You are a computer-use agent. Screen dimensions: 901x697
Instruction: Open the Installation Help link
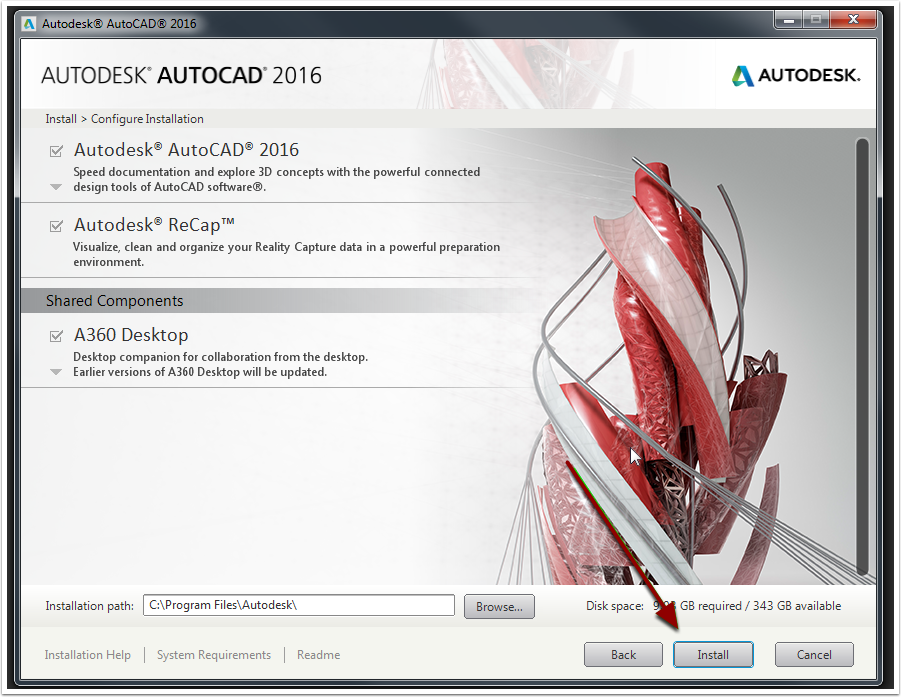click(87, 654)
